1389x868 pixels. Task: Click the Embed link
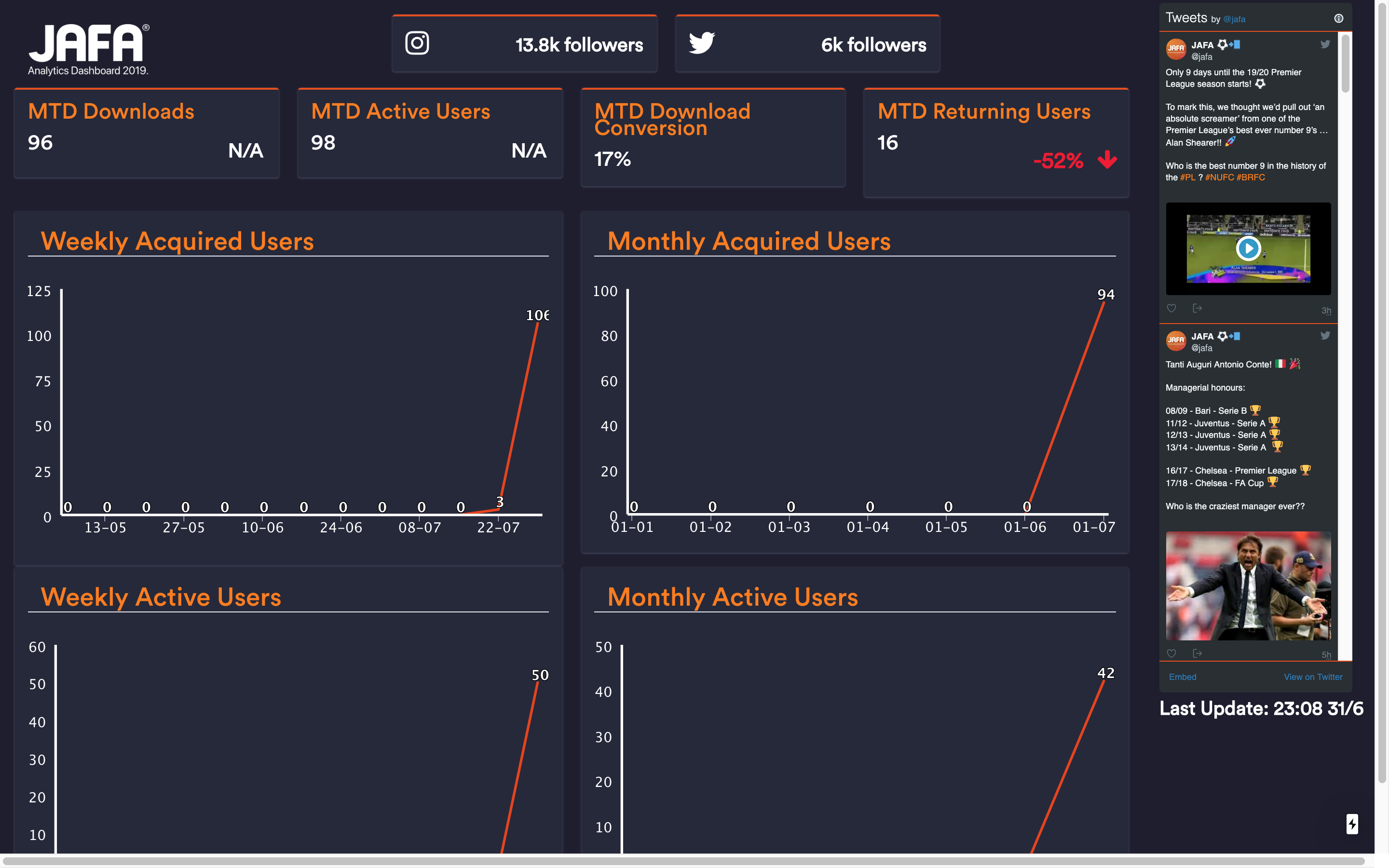[1183, 677]
